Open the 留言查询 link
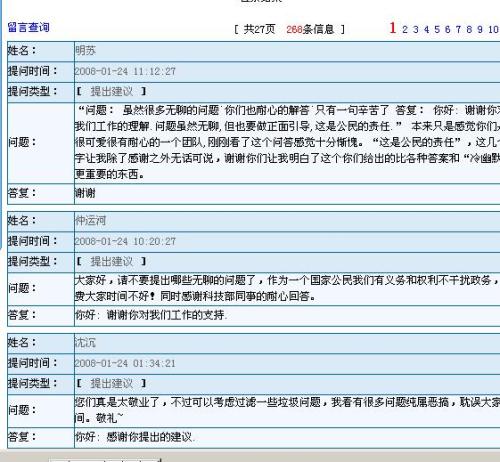Viewport: 500px width, 462px height. click(29, 27)
